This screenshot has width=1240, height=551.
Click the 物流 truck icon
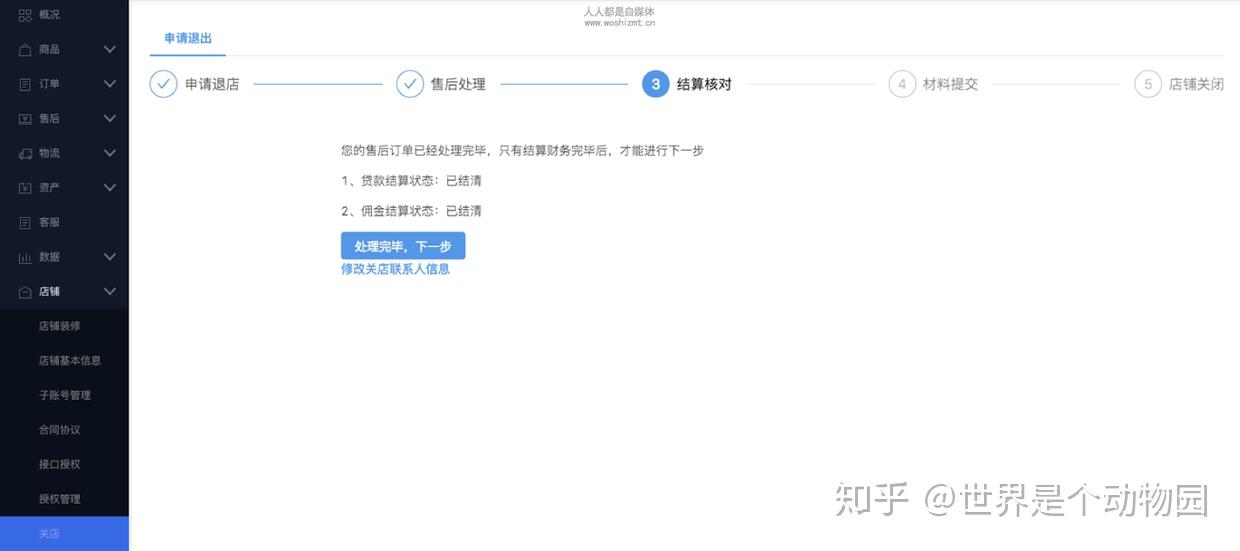click(25, 153)
